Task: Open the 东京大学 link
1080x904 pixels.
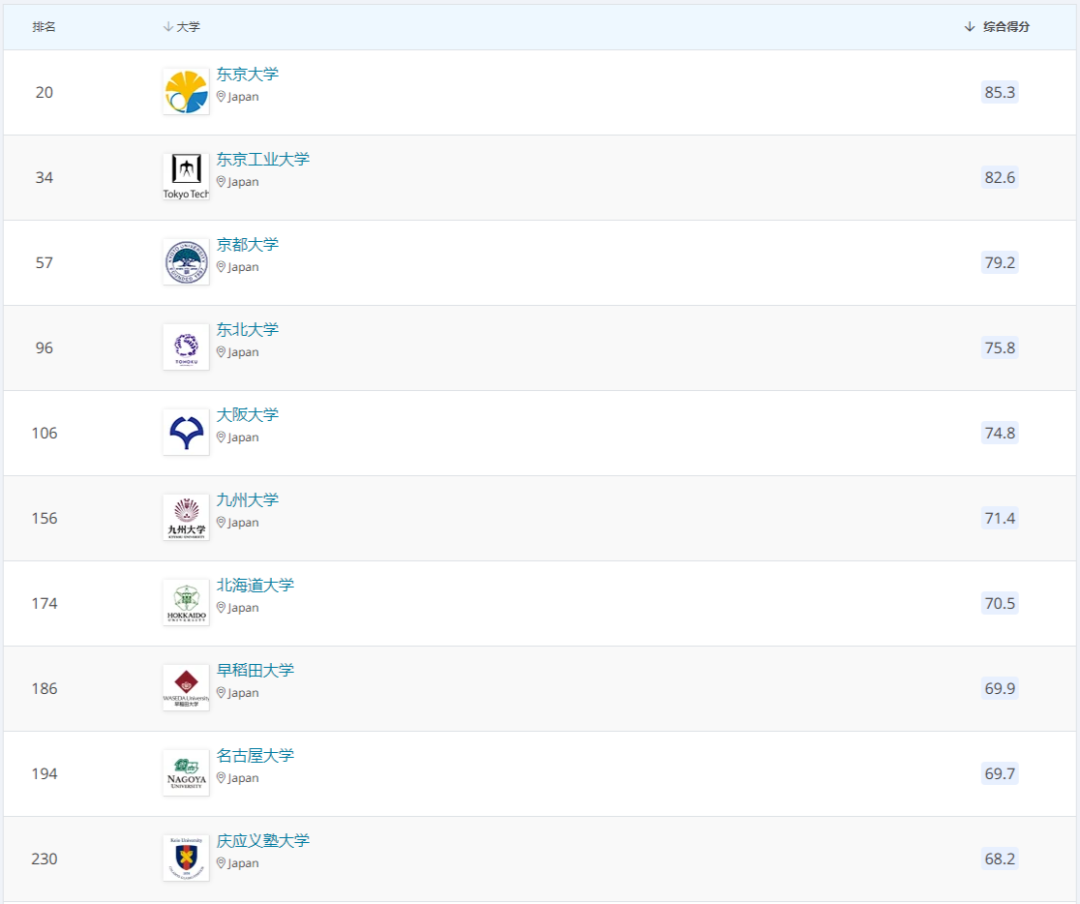Action: pyautogui.click(x=247, y=74)
